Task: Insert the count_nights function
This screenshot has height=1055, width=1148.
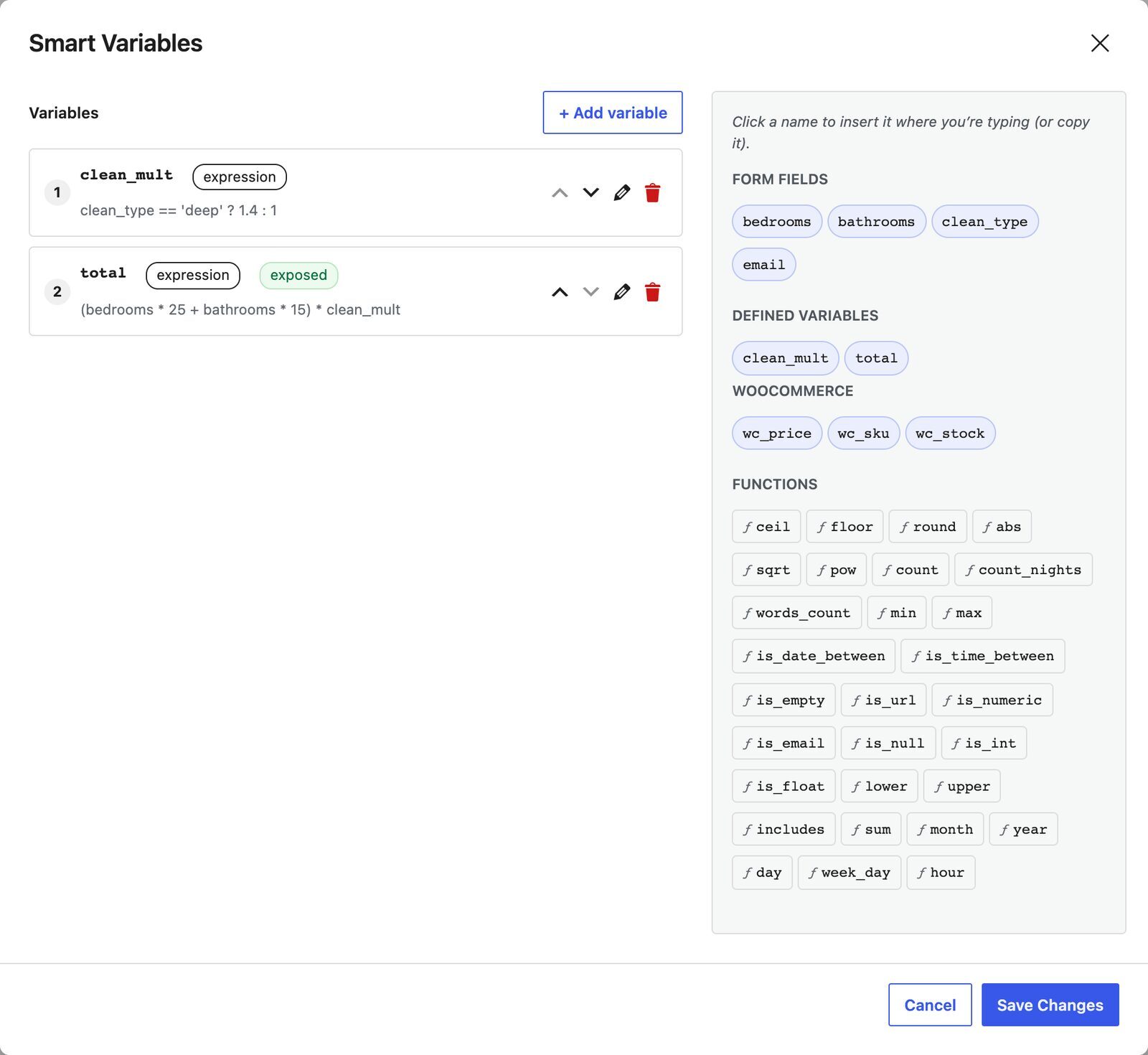Action: [1023, 569]
